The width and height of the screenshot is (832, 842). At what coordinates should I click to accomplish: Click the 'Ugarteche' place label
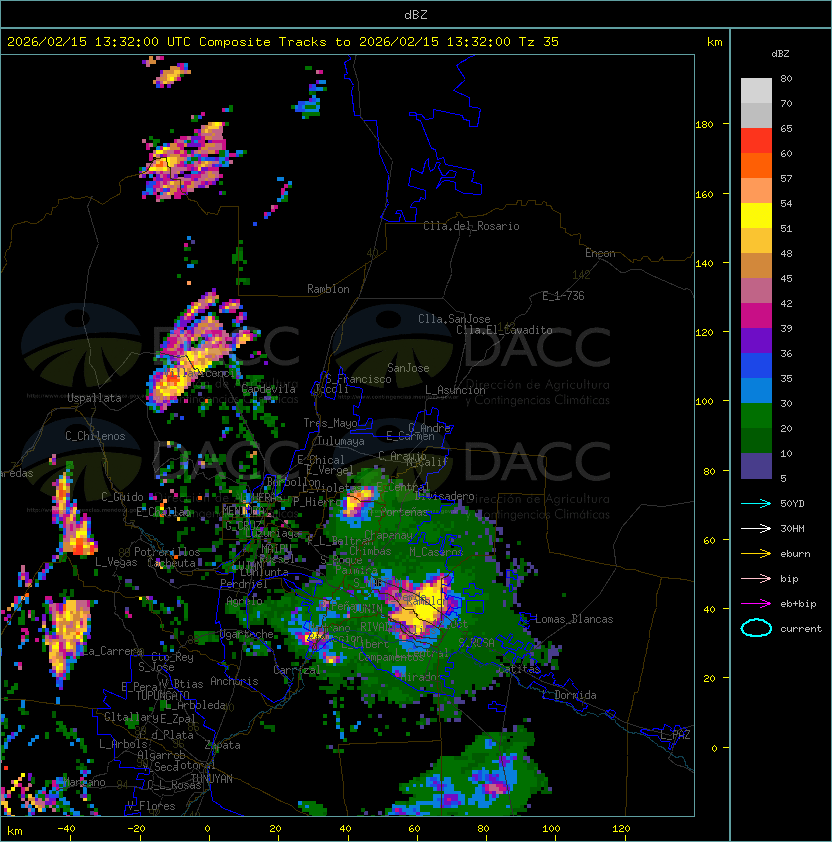coord(247,634)
